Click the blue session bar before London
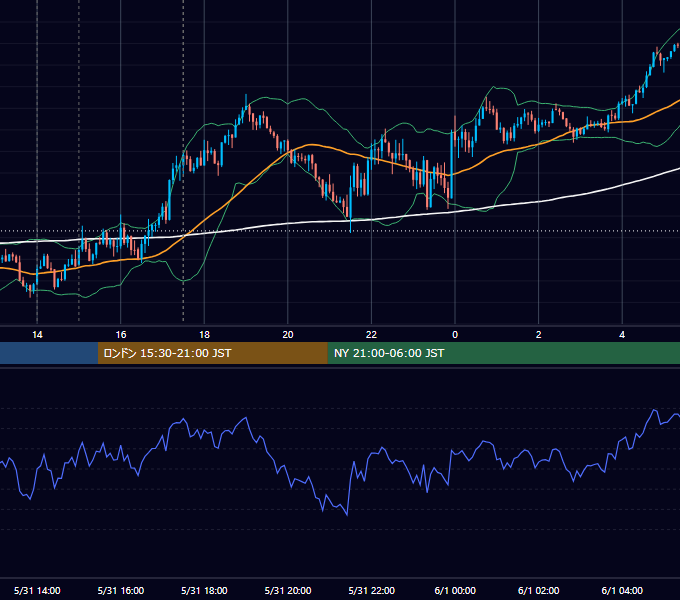This screenshot has width=680, height=600. pos(49,353)
